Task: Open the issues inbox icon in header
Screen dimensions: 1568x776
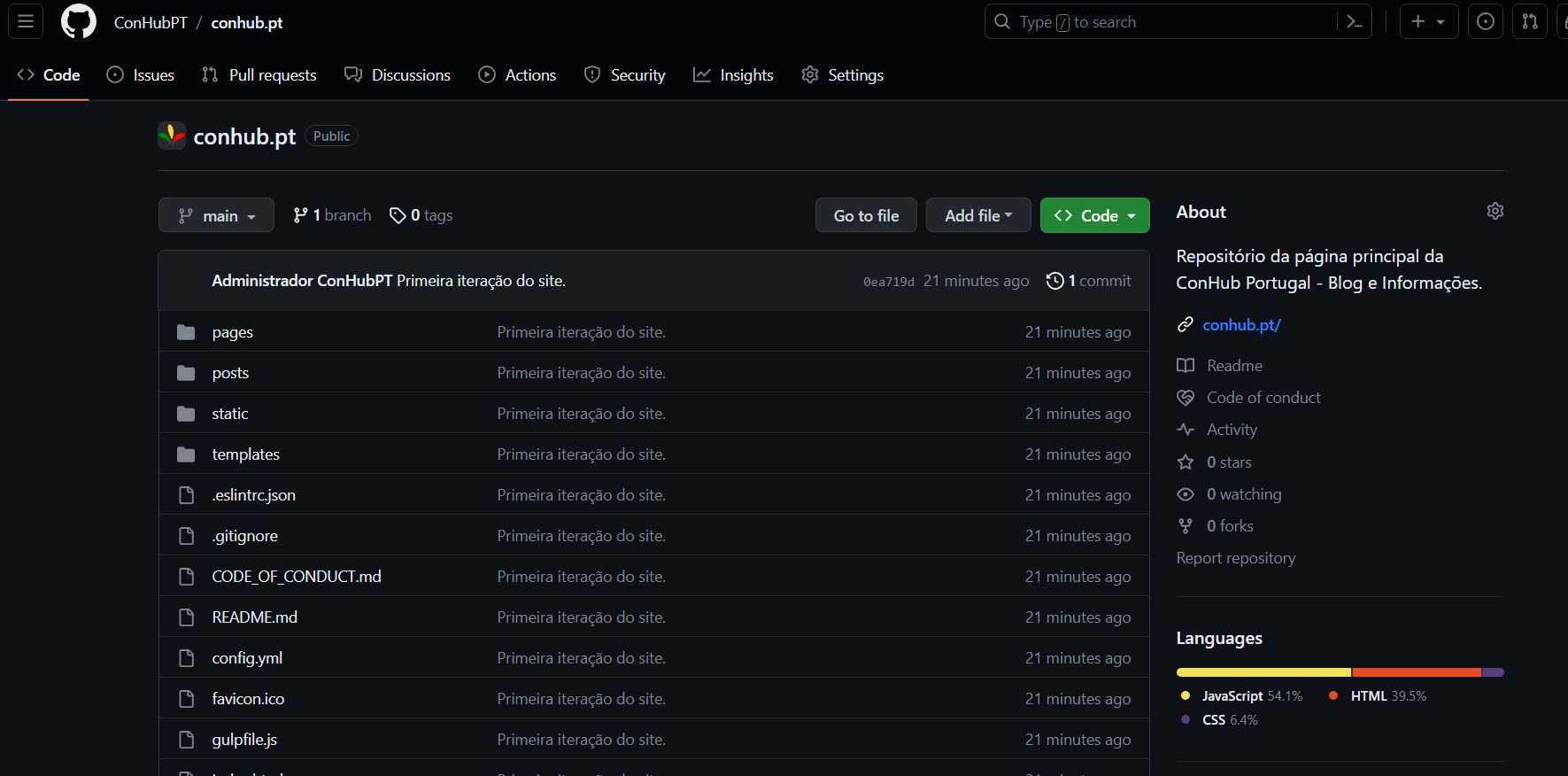Action: click(x=1486, y=21)
